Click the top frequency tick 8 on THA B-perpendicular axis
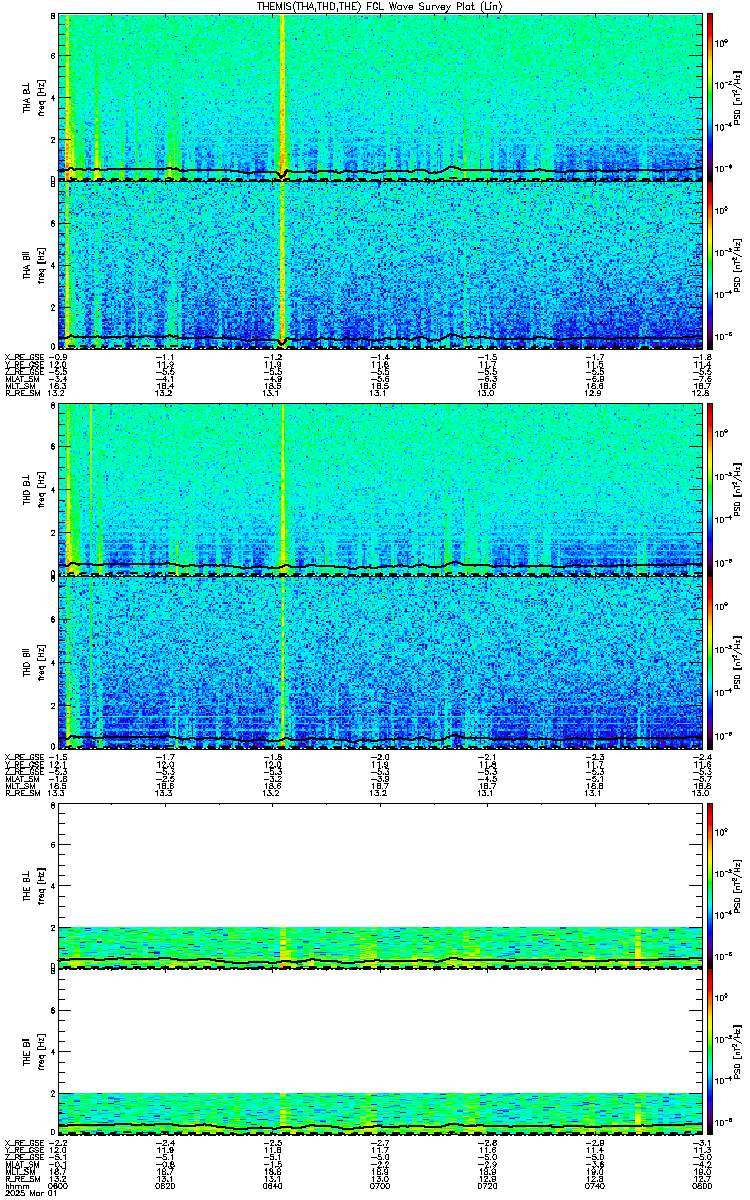 (x=53, y=18)
